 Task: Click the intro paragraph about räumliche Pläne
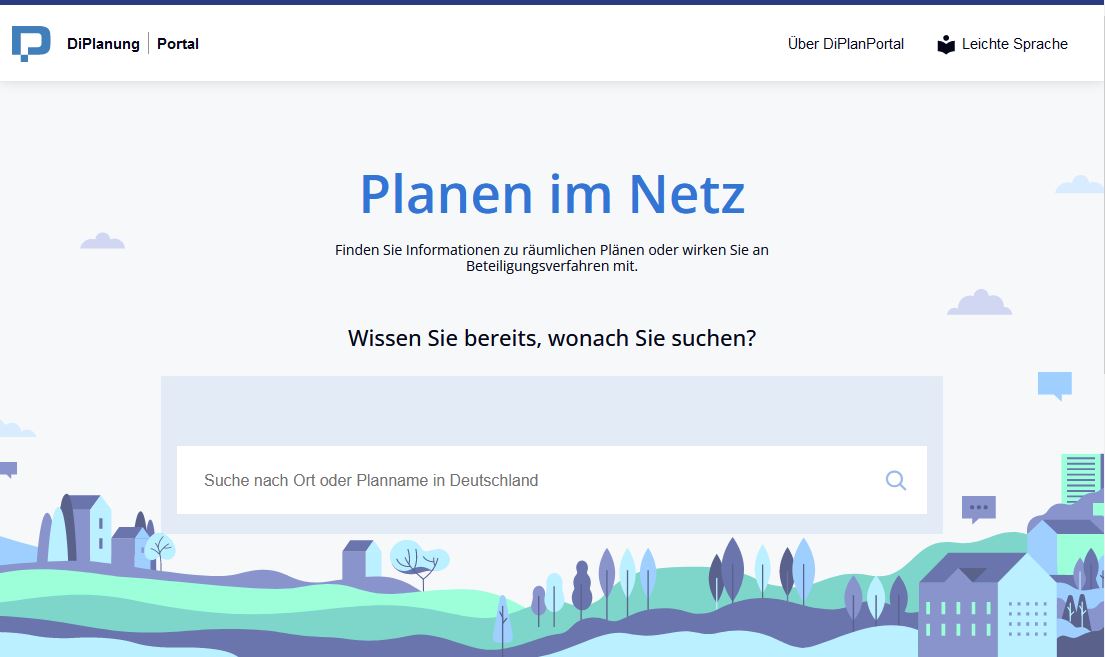552,258
